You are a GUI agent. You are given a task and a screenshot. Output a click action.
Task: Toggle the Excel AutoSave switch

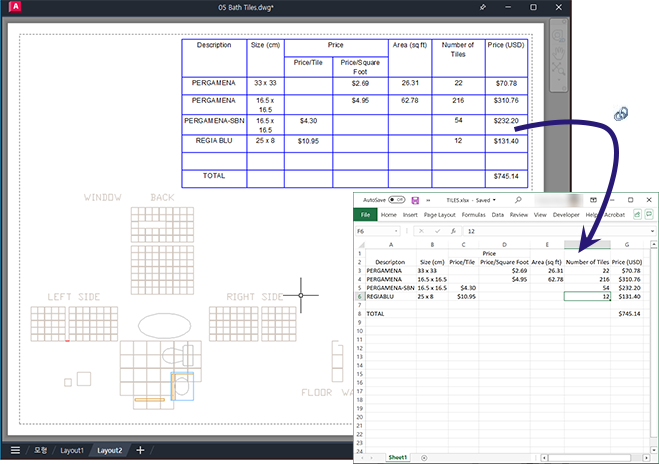click(396, 200)
